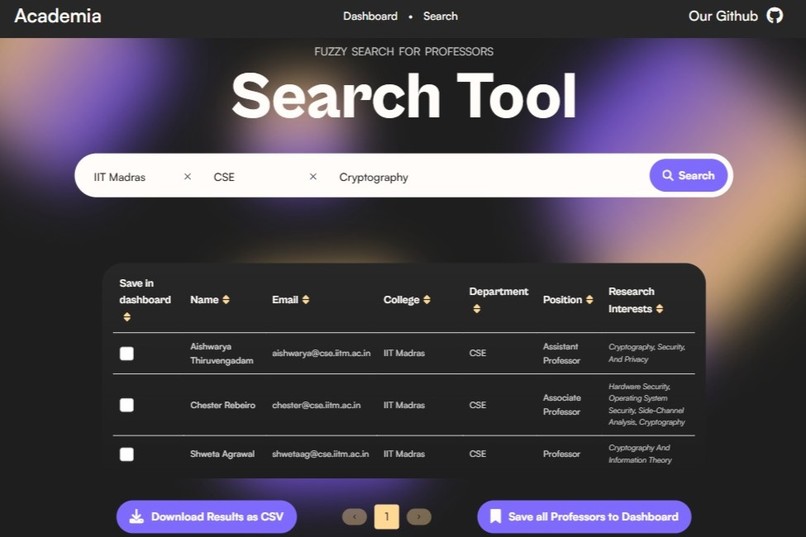Sort table by College arrows
Viewport: 806px width, 537px height.
tap(427, 300)
